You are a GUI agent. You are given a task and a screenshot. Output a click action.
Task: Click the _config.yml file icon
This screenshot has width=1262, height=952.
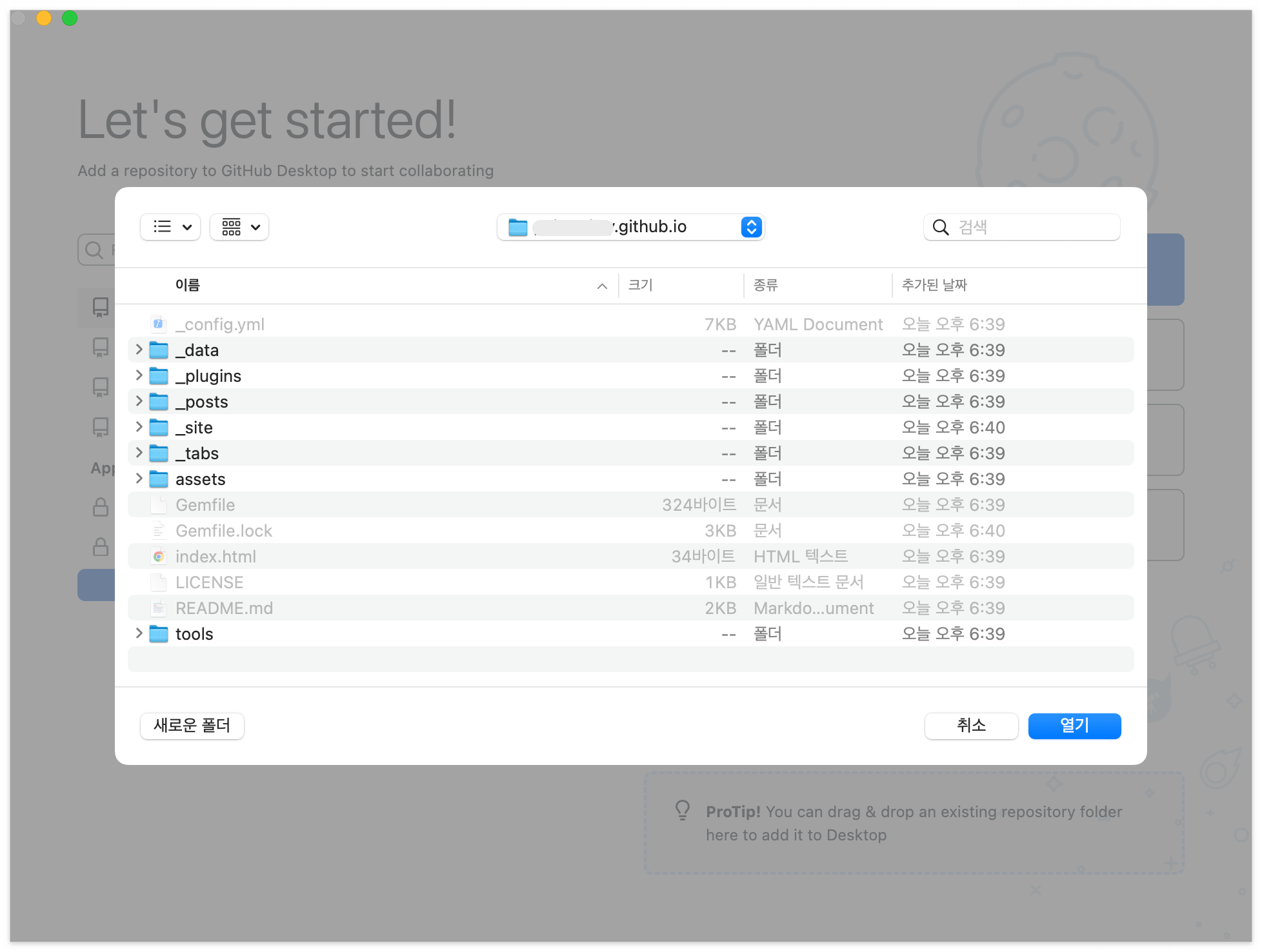tap(159, 324)
